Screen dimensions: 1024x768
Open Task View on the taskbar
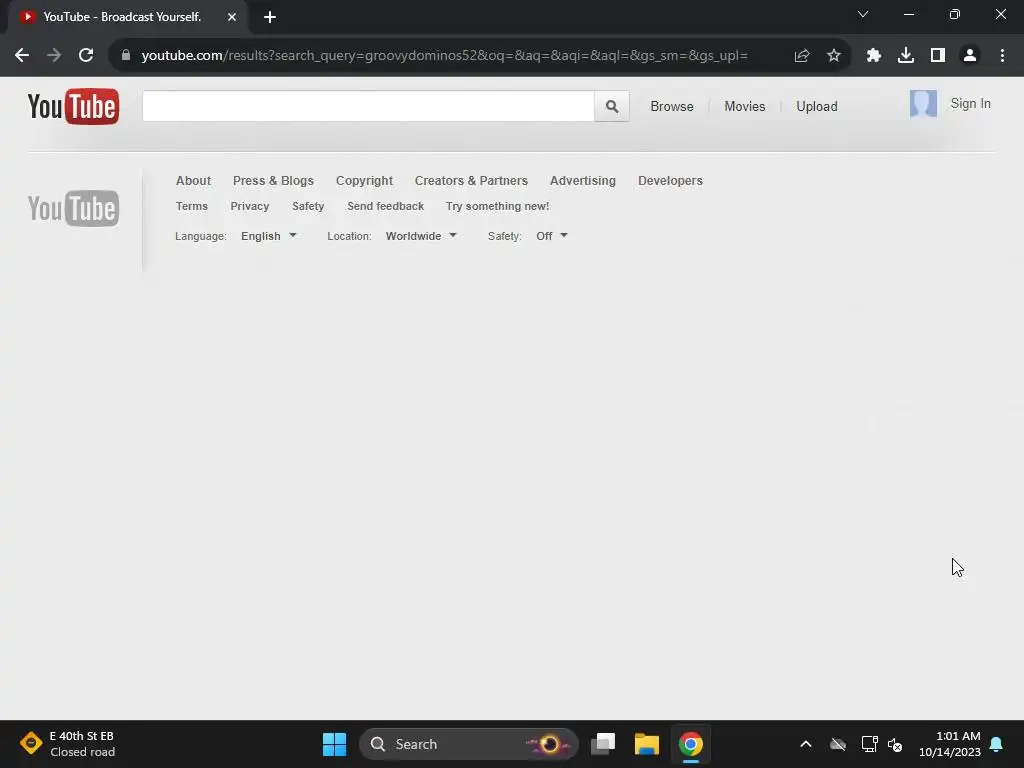click(x=603, y=744)
